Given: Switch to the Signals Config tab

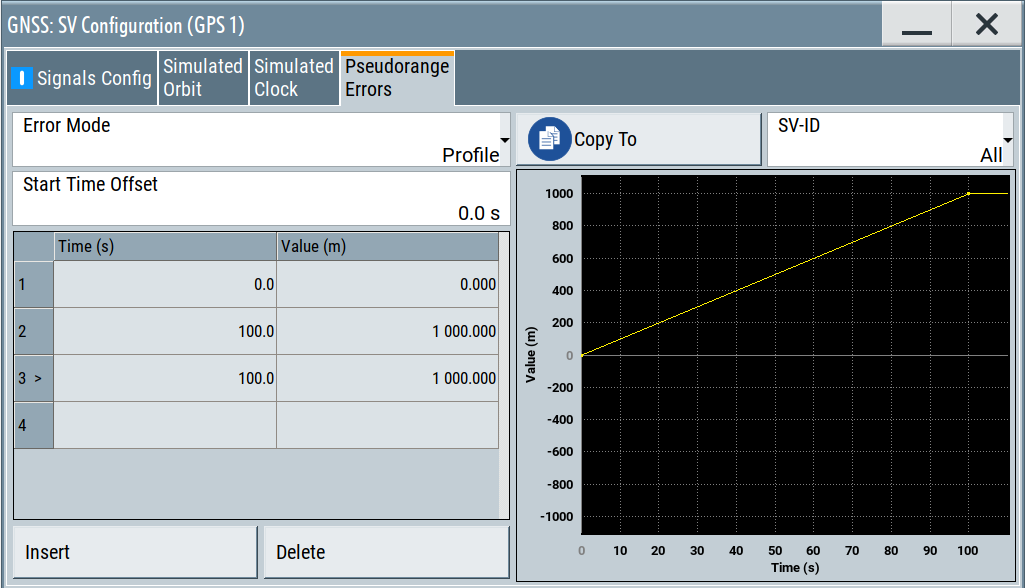Looking at the screenshot, I should pyautogui.click(x=82, y=78).
